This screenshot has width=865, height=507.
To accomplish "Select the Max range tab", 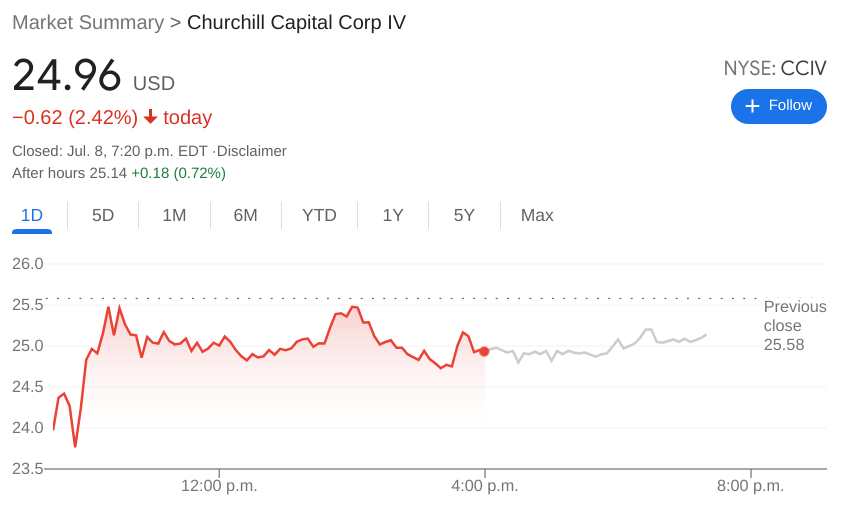I will click(537, 215).
